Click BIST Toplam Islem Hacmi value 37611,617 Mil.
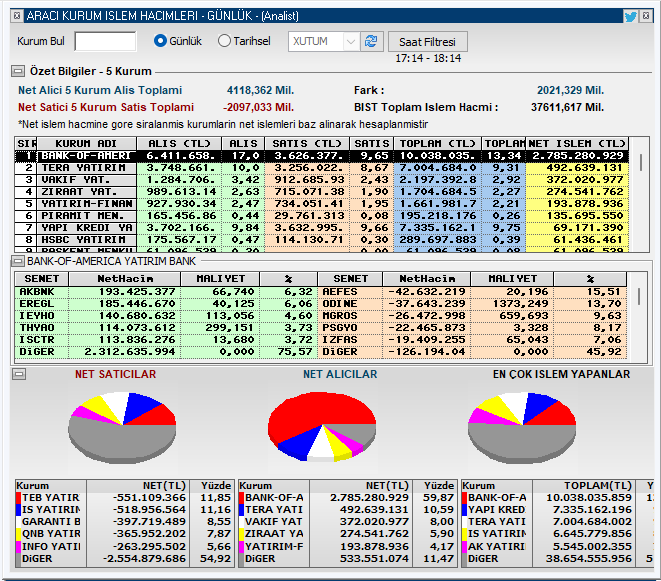 pyautogui.click(x=567, y=108)
